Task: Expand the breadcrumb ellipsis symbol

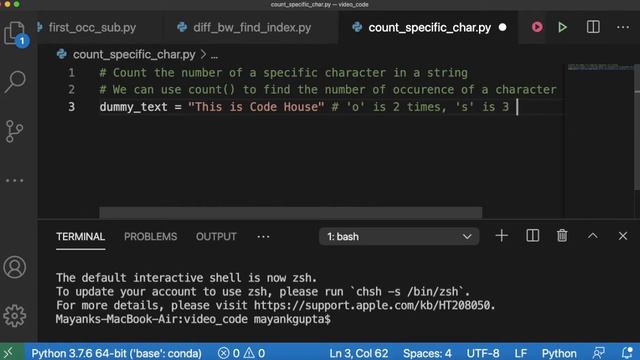Action: tap(214, 56)
